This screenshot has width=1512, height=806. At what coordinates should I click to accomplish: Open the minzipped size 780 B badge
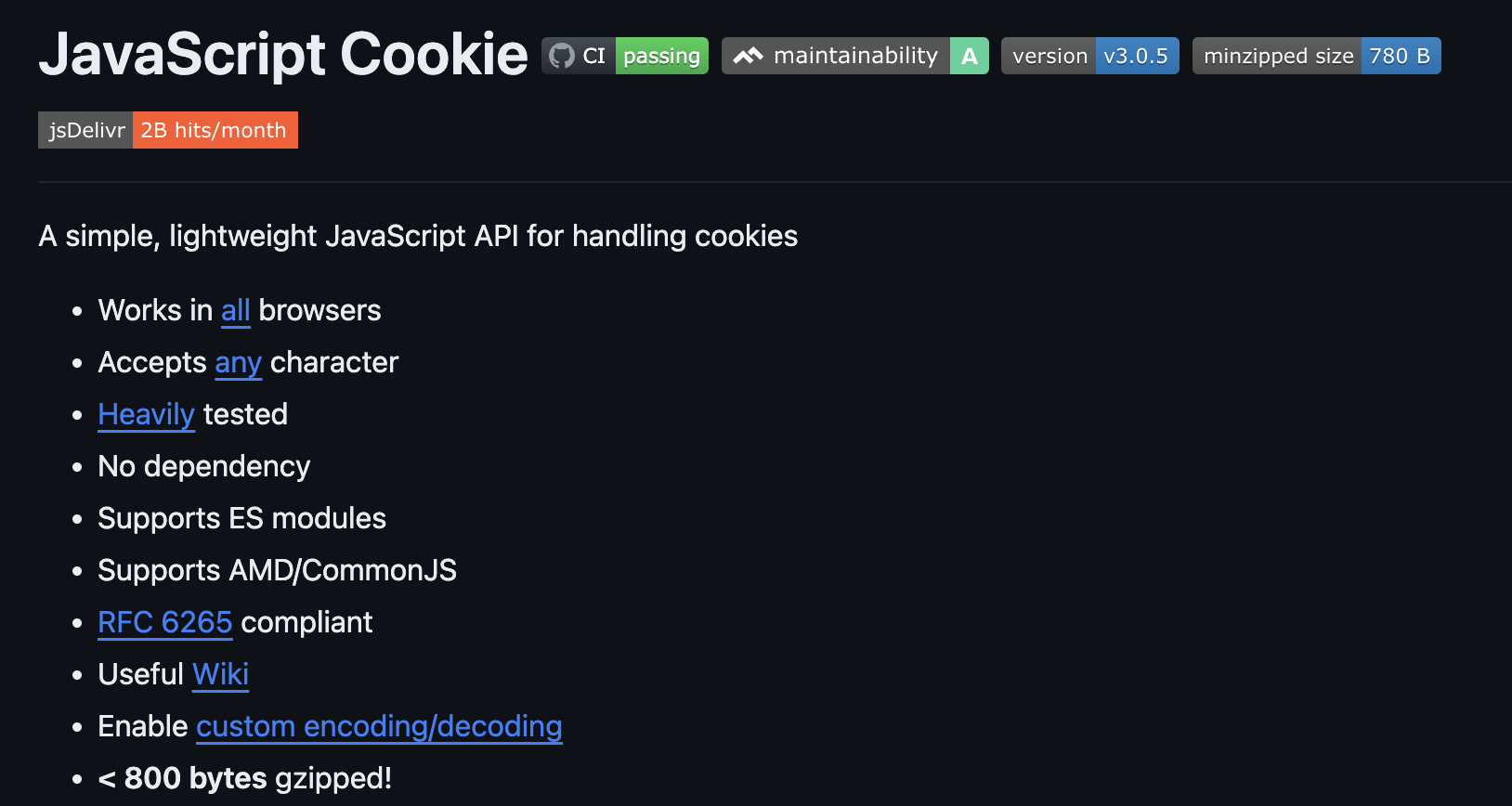click(x=1316, y=56)
